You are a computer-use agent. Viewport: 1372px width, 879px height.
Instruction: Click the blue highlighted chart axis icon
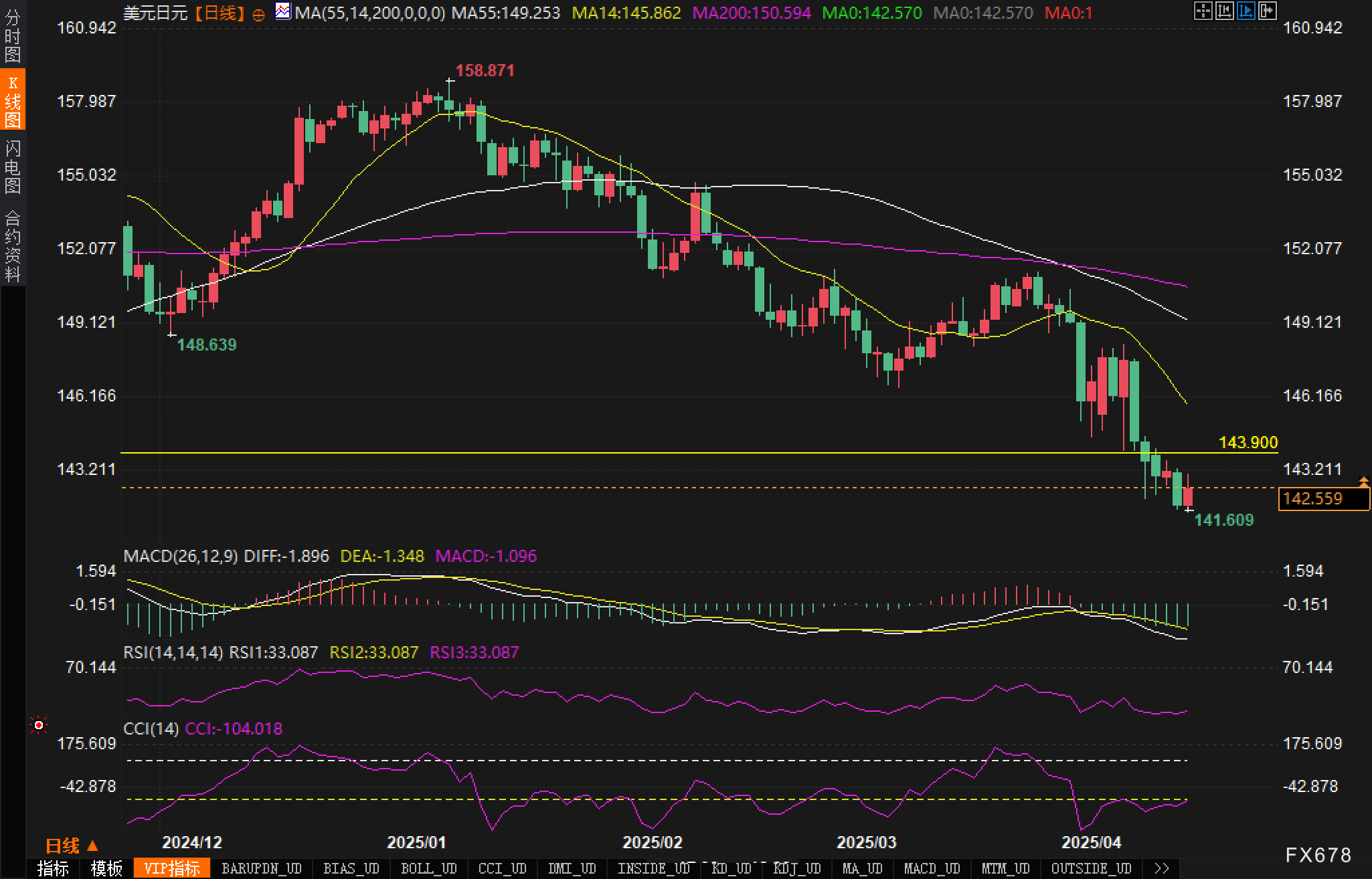click(1246, 11)
